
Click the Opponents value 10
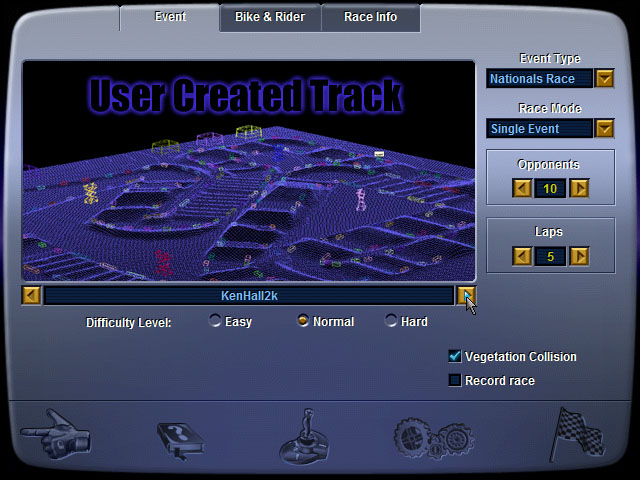click(550, 189)
